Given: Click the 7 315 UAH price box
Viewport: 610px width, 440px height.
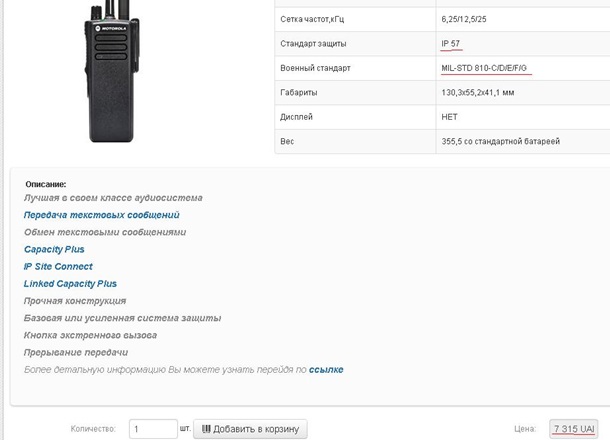Looking at the screenshot, I should 574,429.
